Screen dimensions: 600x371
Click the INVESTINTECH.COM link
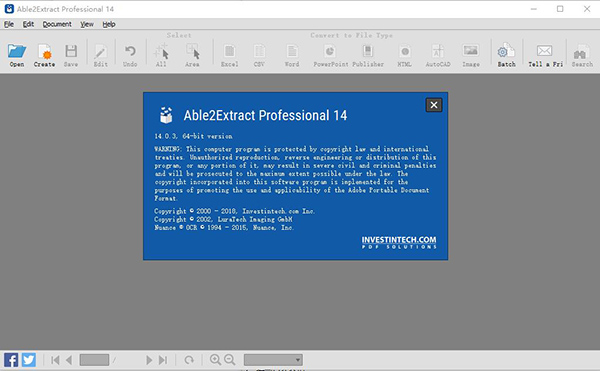399,242
